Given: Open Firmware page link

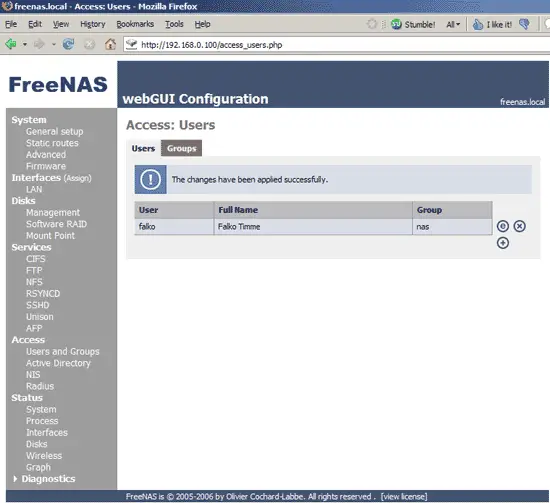Looking at the screenshot, I should (x=46, y=166).
